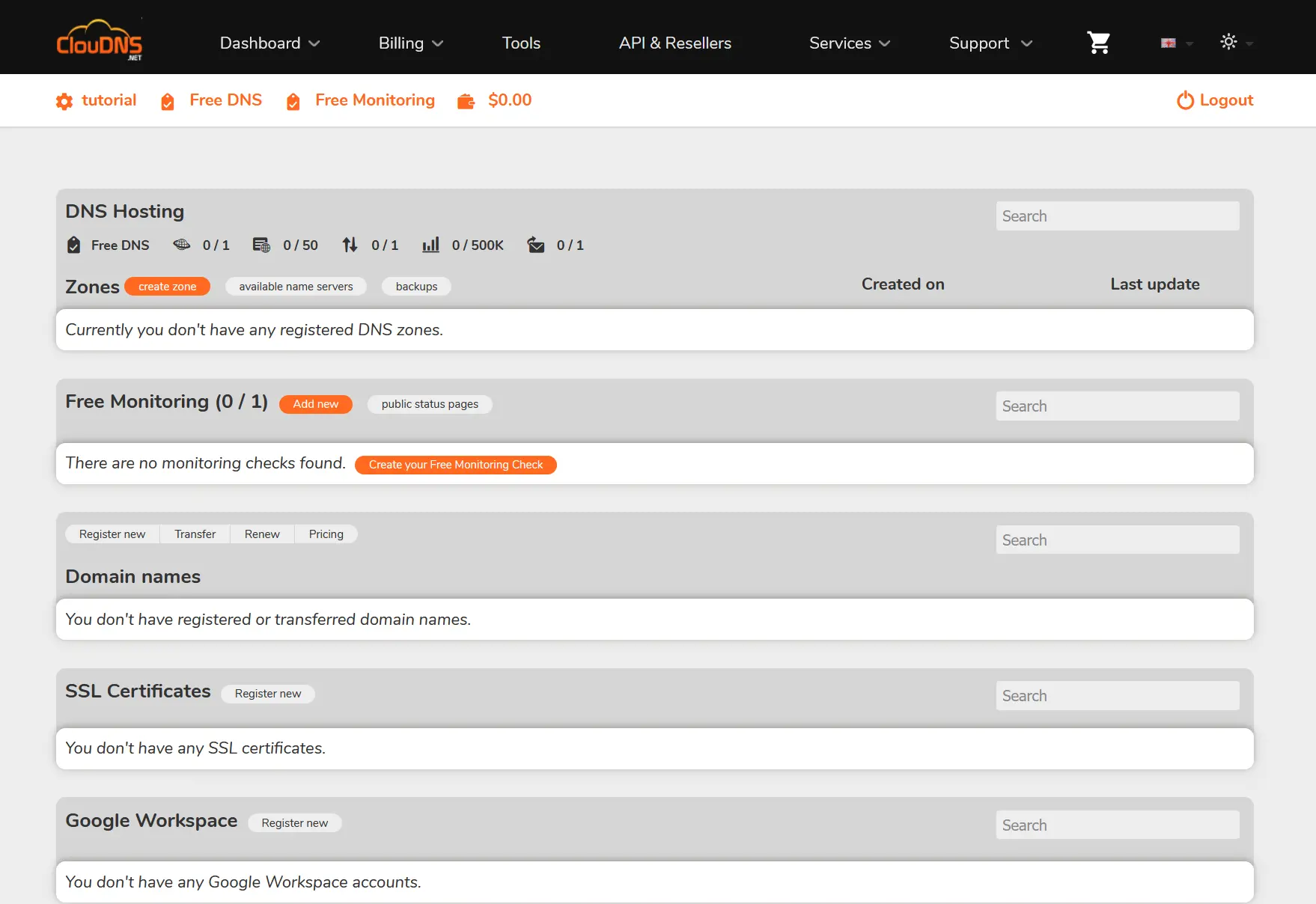
Task: Click the create zone button
Action: click(x=167, y=287)
